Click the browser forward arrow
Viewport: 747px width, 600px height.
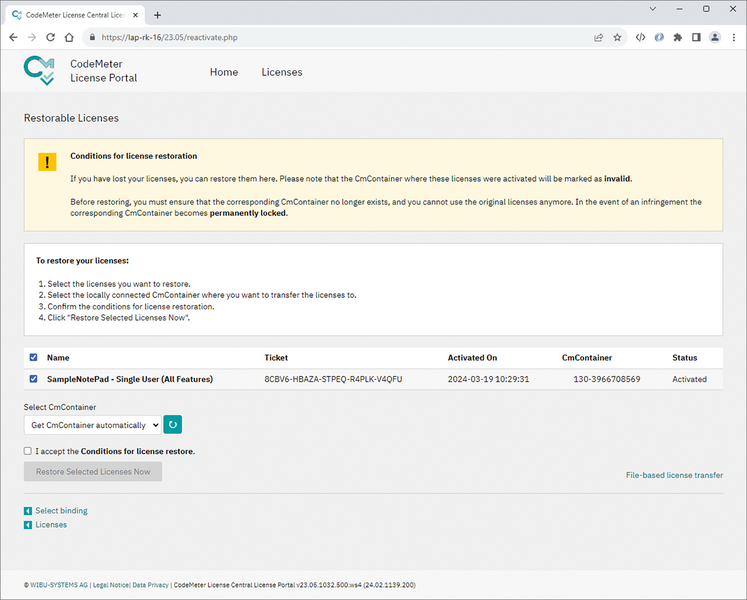pyautogui.click(x=32, y=37)
